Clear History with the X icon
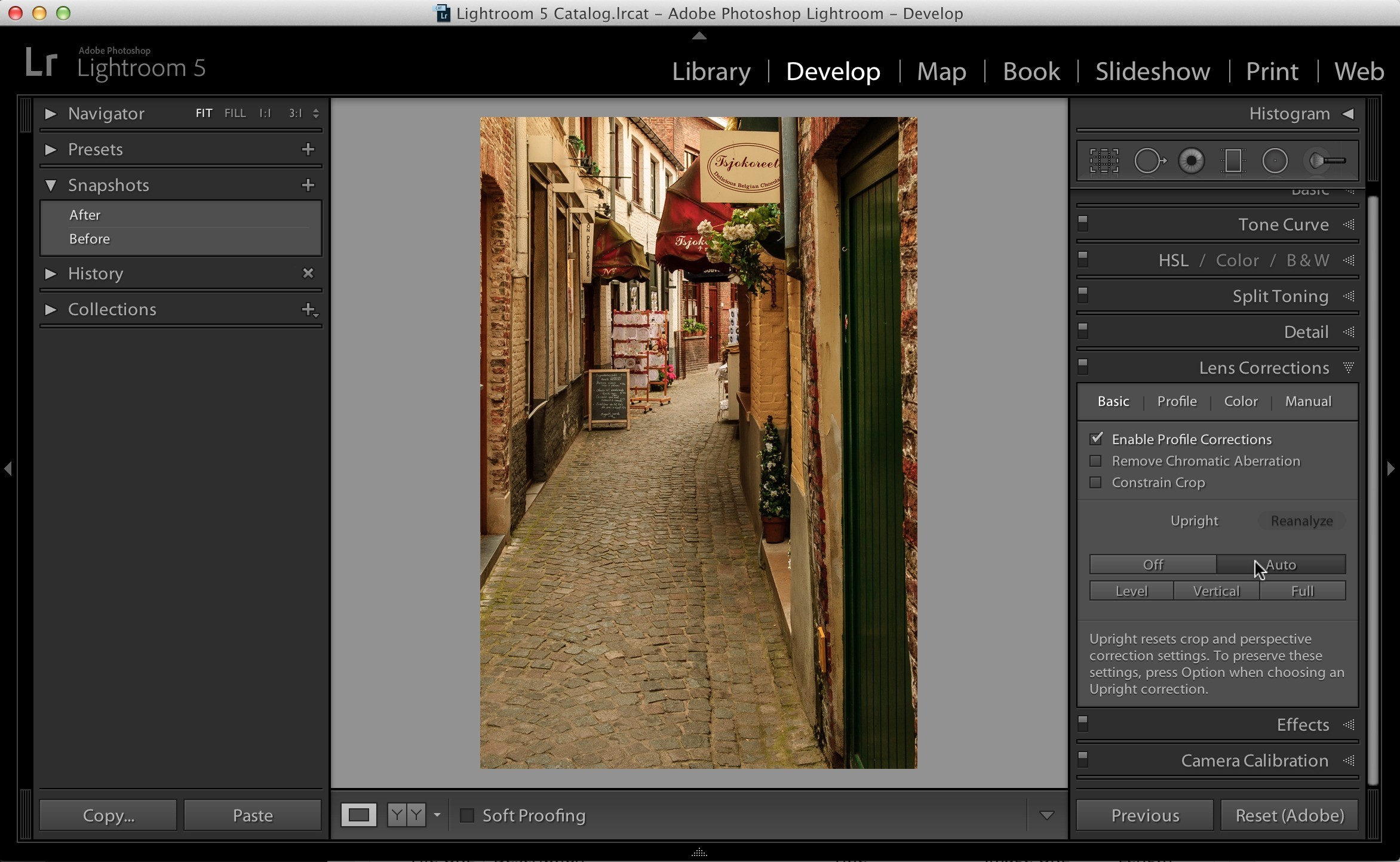This screenshot has width=1400, height=862. click(x=308, y=273)
